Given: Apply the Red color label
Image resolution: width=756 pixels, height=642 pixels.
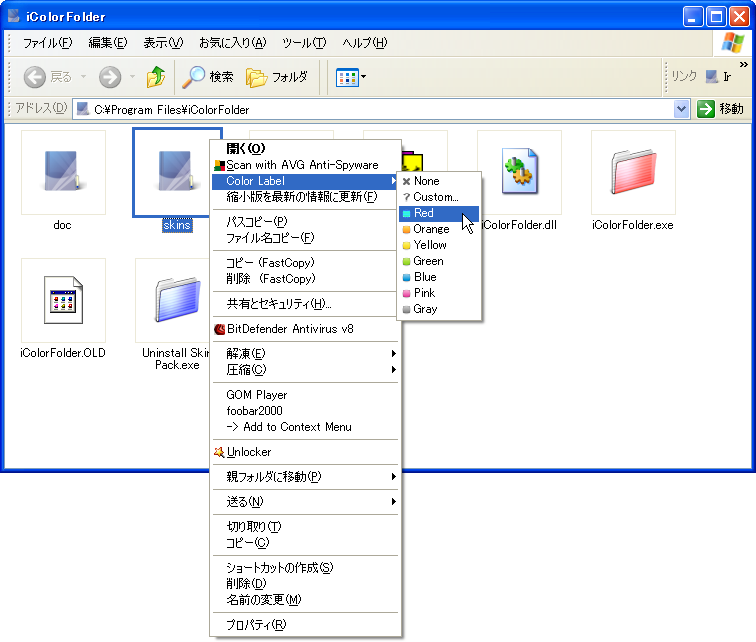Looking at the screenshot, I should (439, 213).
